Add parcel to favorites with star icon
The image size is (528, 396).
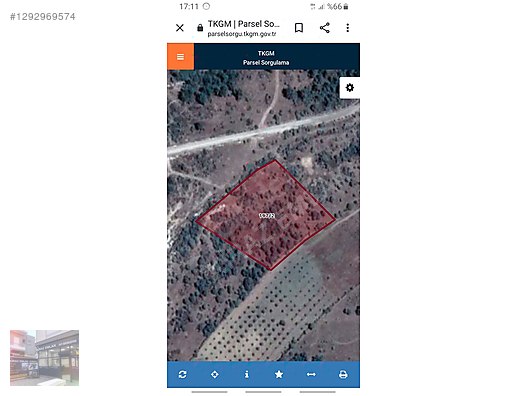point(279,374)
